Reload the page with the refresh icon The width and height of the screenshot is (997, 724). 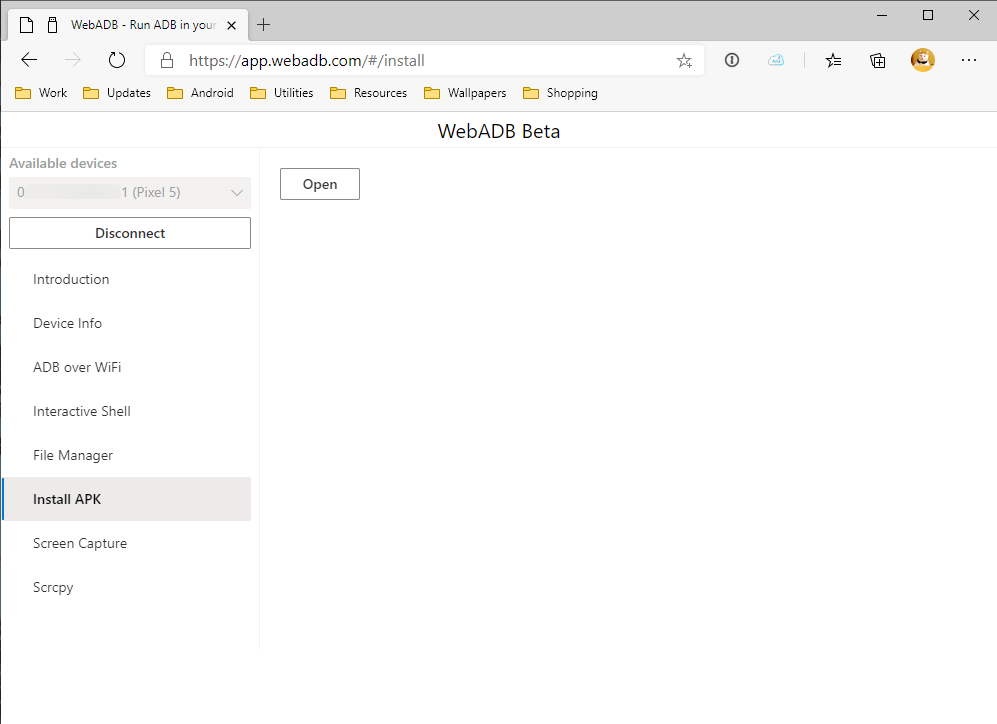tap(117, 60)
